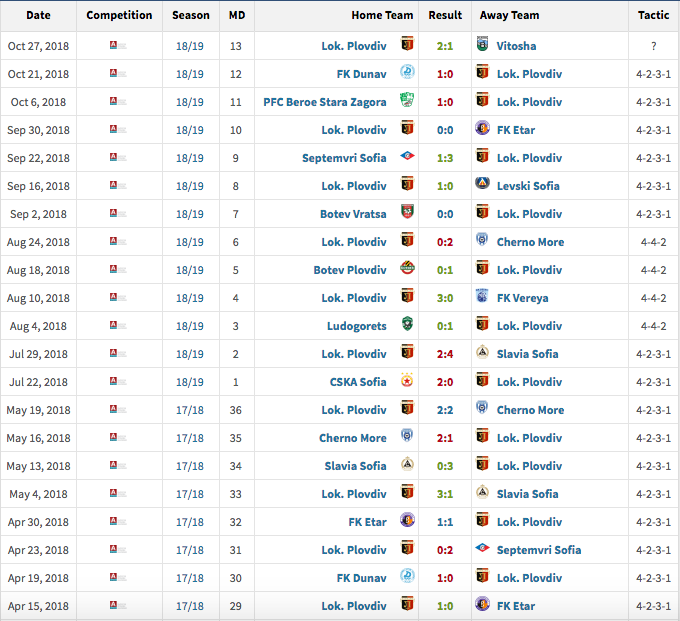680x621 pixels.
Task: Click the question mark tactic cell
Action: tap(654, 46)
